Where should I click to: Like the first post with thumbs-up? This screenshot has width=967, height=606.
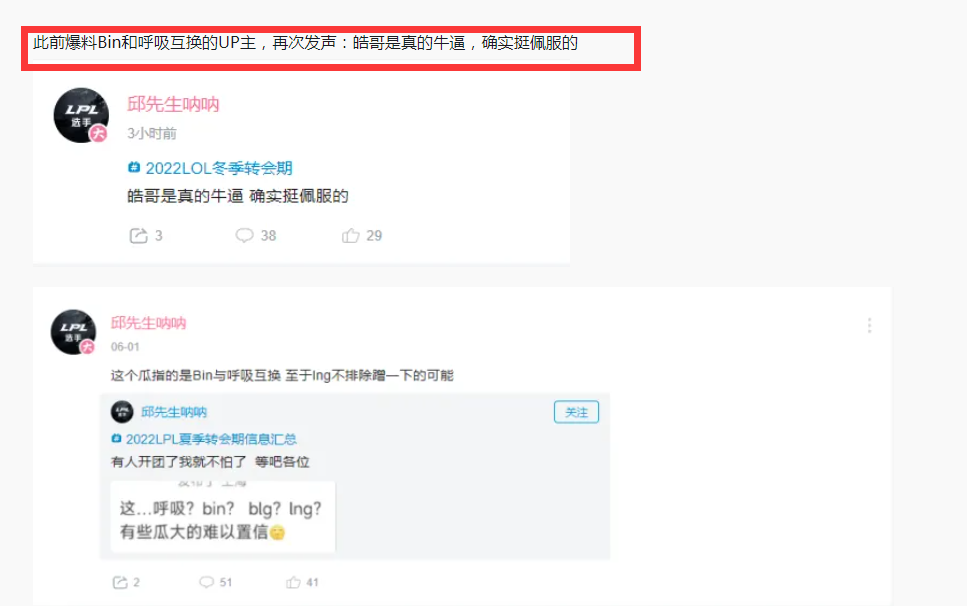coord(351,235)
